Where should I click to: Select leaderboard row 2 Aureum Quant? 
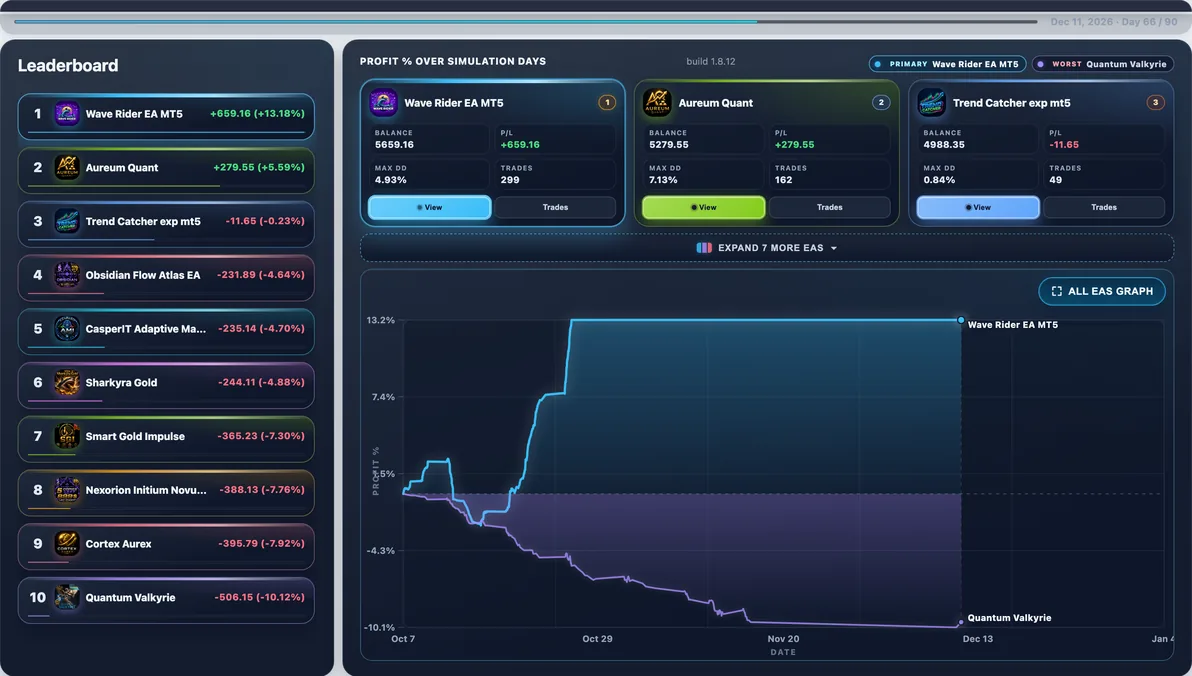click(166, 170)
